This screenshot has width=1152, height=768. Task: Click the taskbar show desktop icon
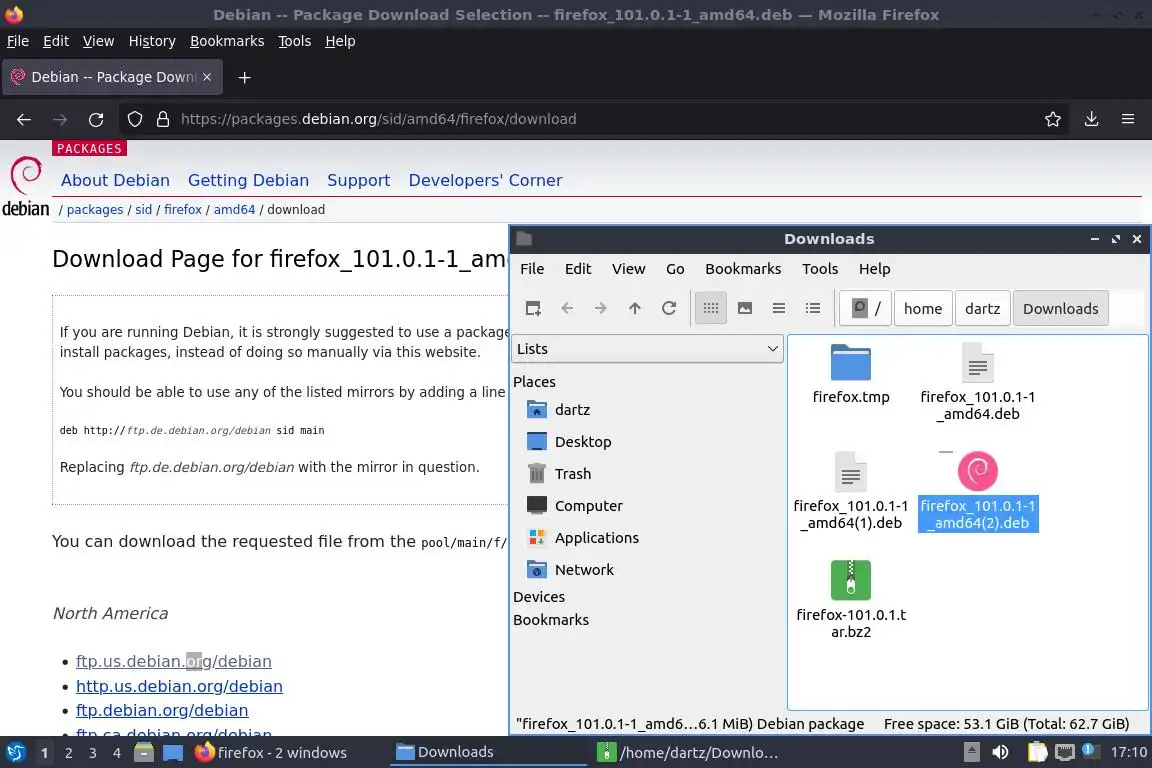pos(173,753)
